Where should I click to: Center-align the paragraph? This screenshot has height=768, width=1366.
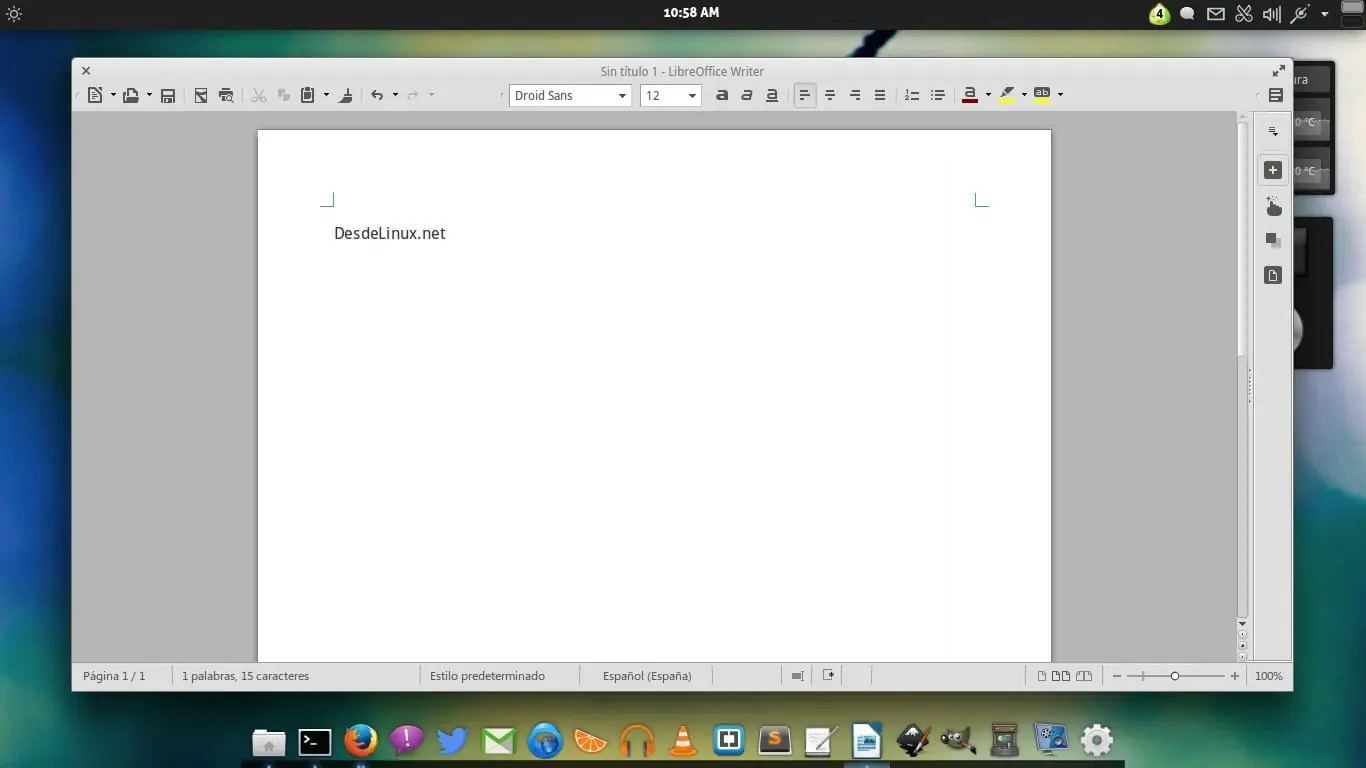[830, 95]
